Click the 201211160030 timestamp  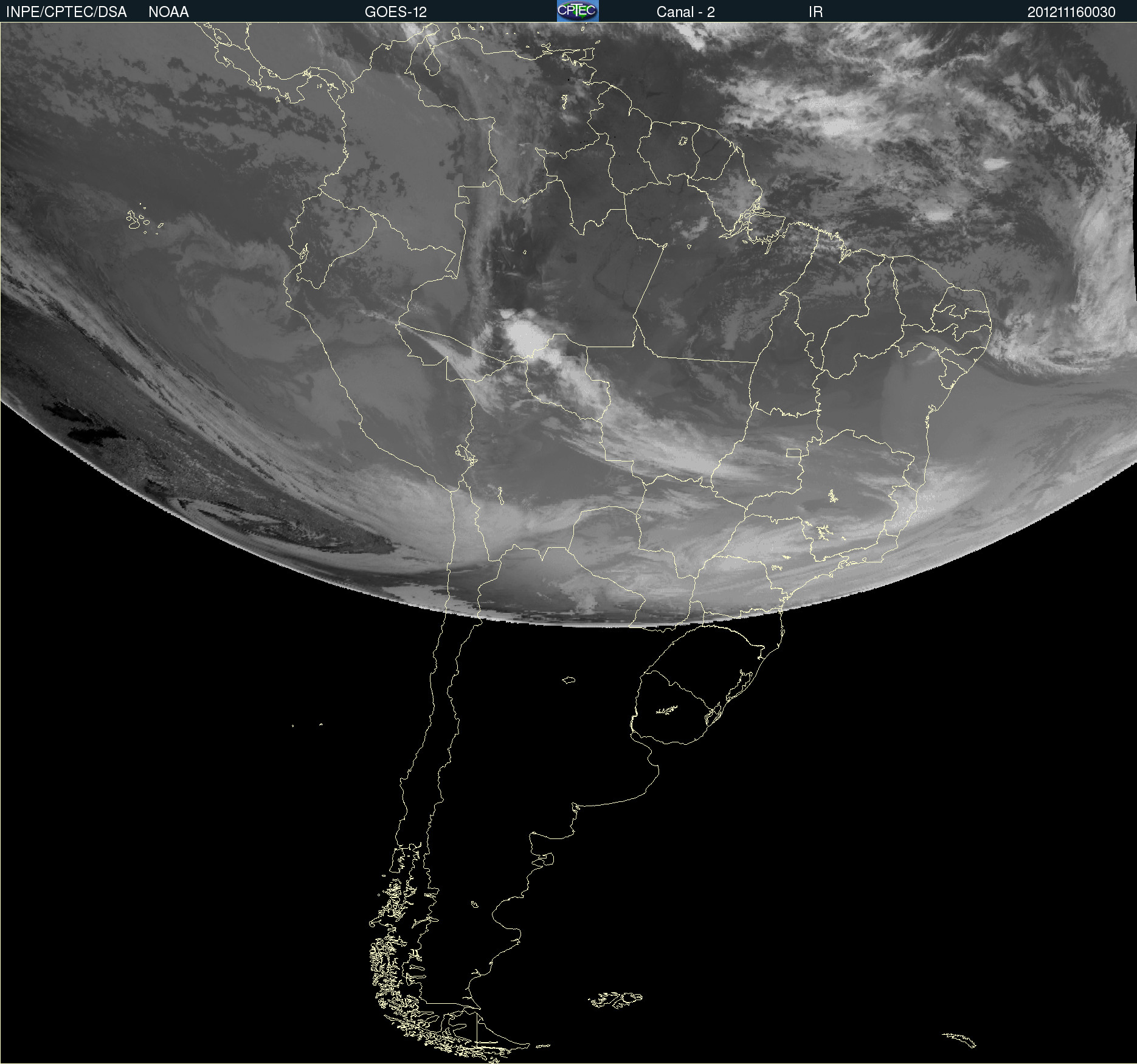[x=1071, y=12]
